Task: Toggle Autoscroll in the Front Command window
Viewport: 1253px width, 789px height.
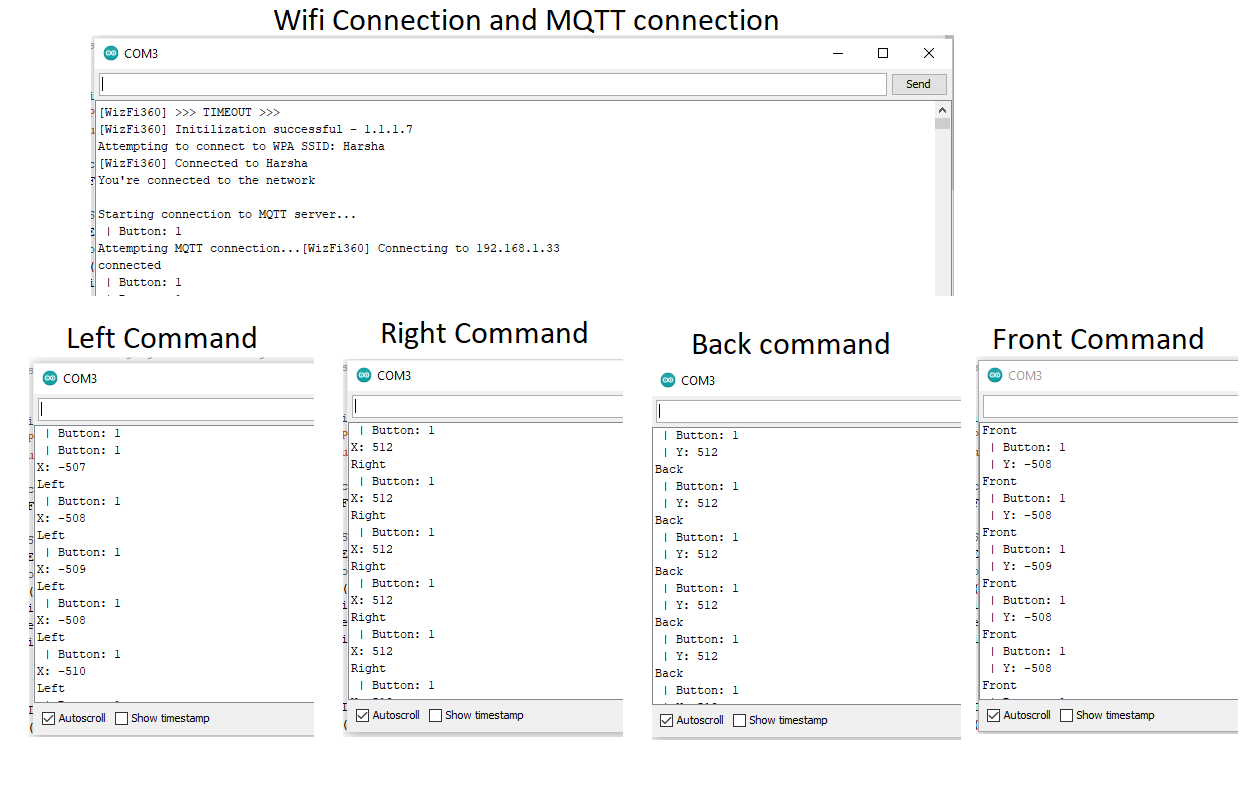Action: point(994,715)
